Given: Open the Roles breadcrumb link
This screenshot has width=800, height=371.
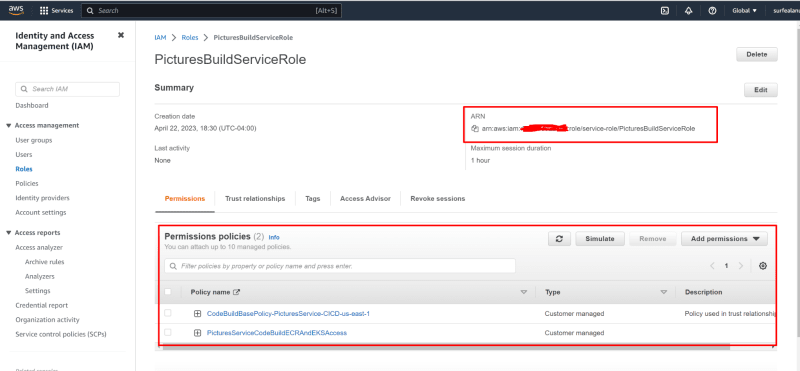Looking at the screenshot, I should [x=190, y=38].
